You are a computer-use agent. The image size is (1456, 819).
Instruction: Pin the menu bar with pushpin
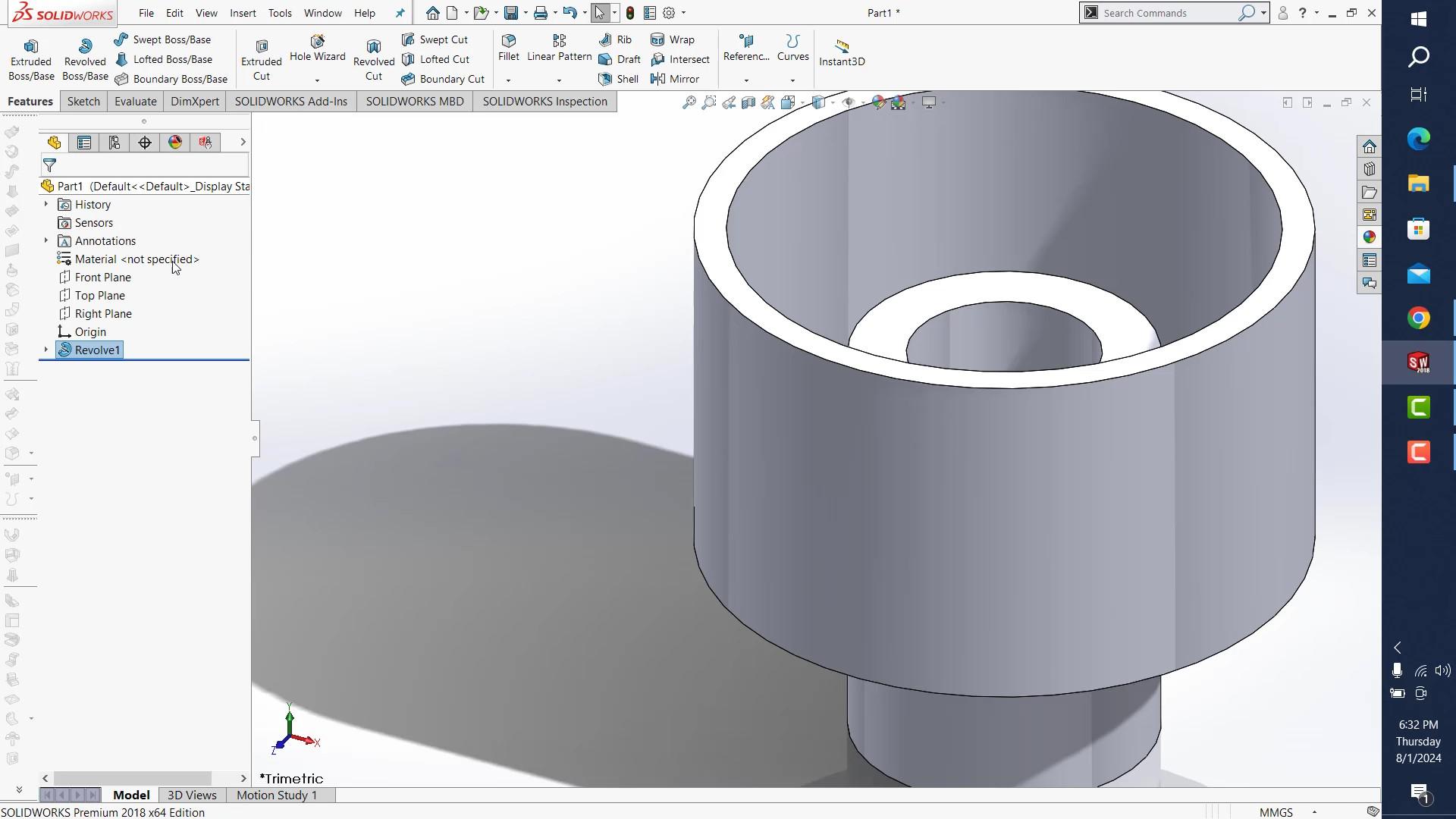tap(400, 13)
